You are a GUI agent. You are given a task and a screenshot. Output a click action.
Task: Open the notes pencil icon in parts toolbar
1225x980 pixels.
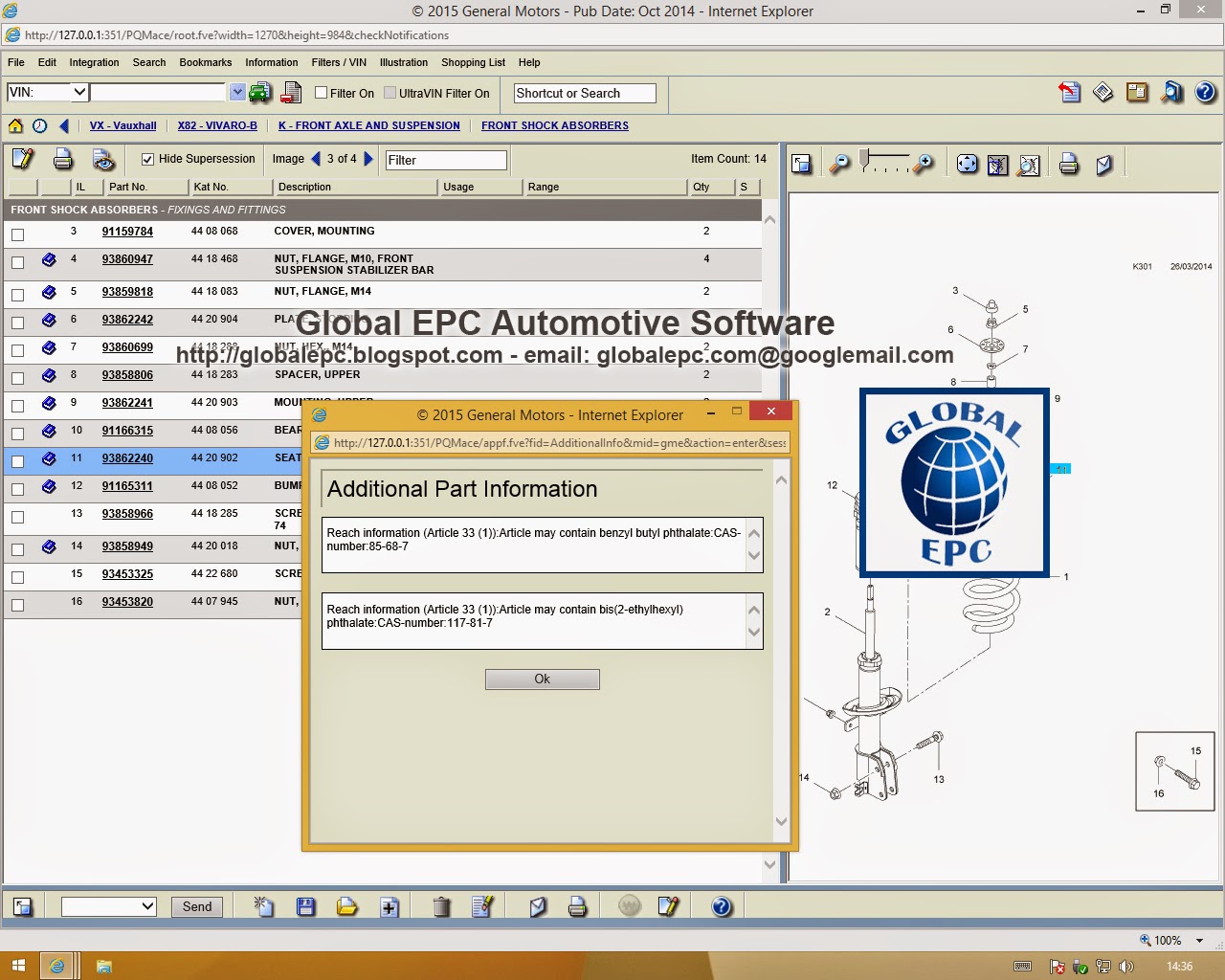(23, 159)
